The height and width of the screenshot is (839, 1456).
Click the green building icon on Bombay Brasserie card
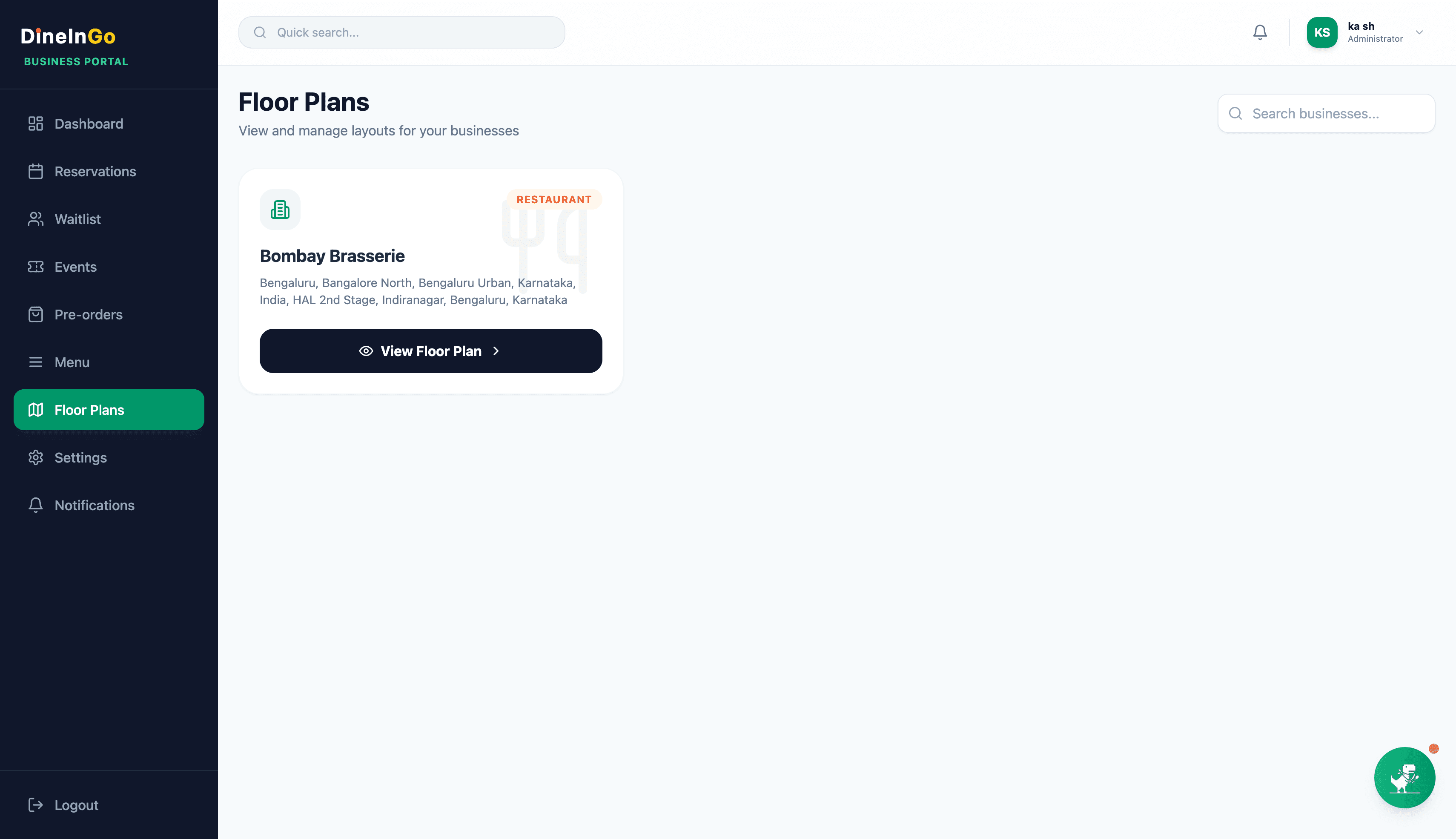pos(280,210)
